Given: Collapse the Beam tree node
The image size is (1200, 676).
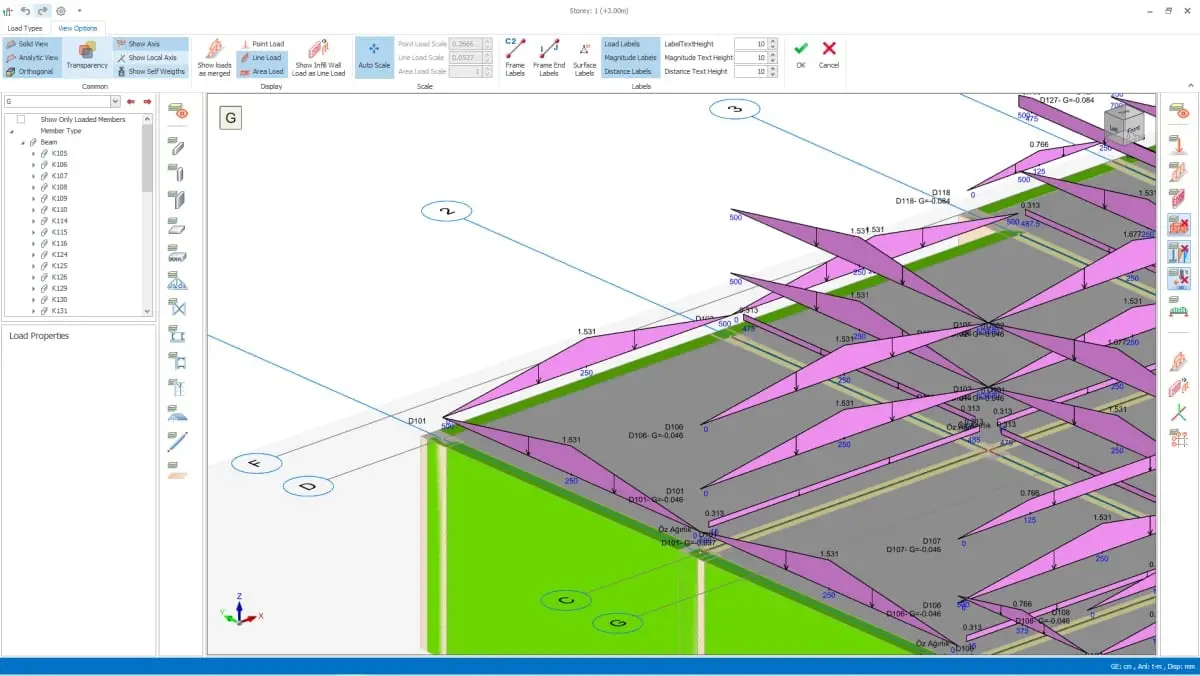Looking at the screenshot, I should [22, 142].
